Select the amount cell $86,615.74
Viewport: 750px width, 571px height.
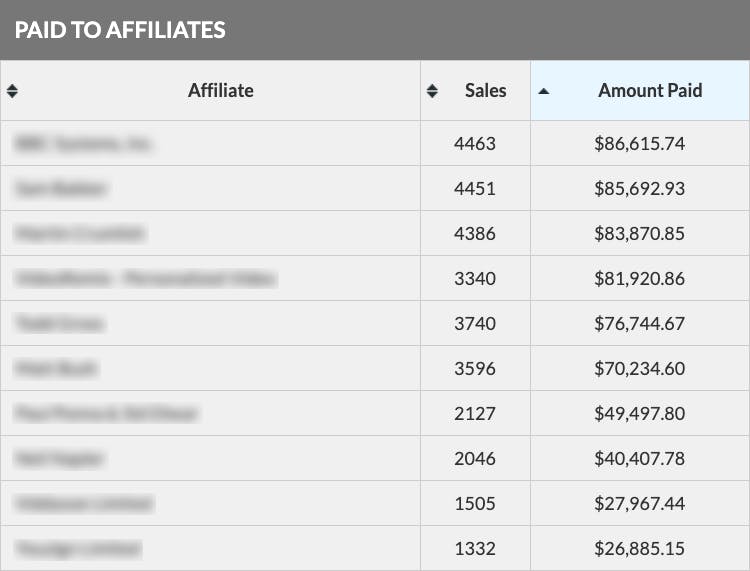tap(640, 144)
